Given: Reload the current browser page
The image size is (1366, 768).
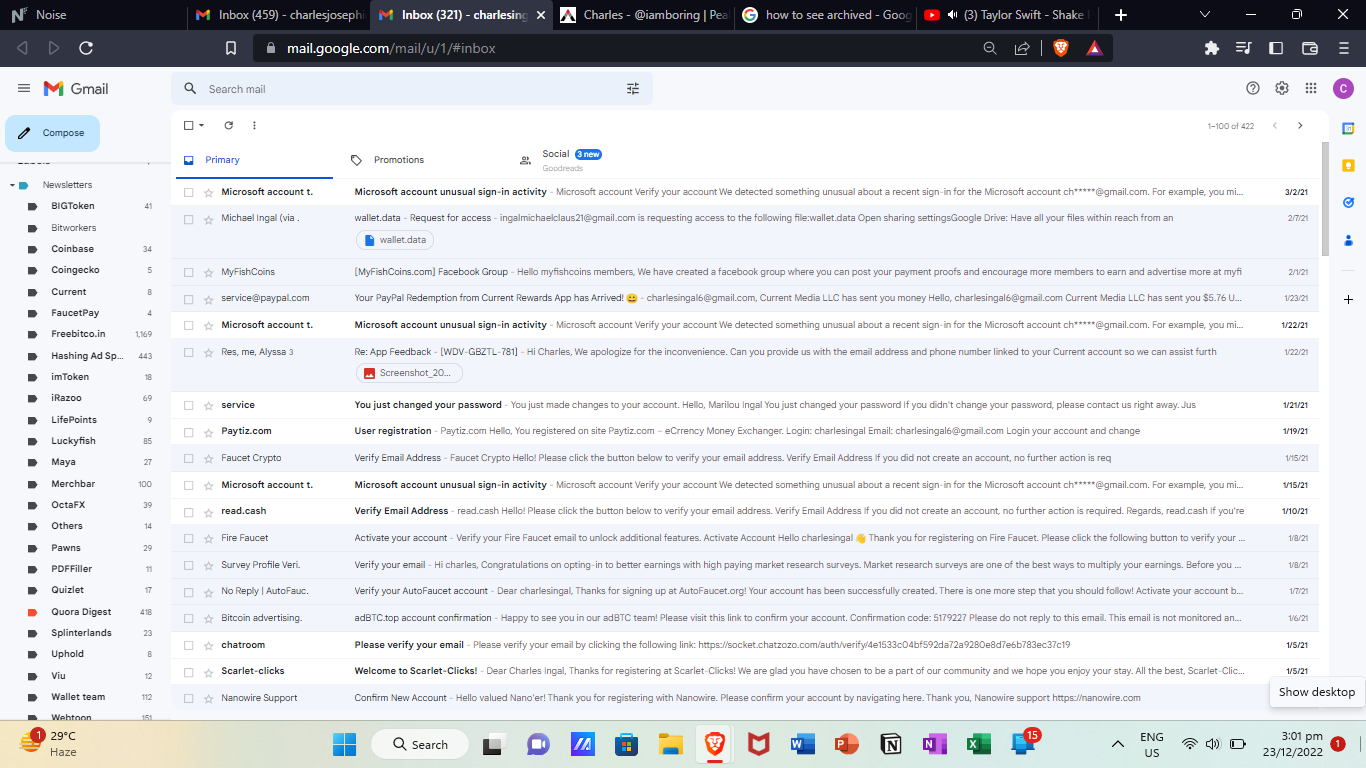Looking at the screenshot, I should pos(86,48).
